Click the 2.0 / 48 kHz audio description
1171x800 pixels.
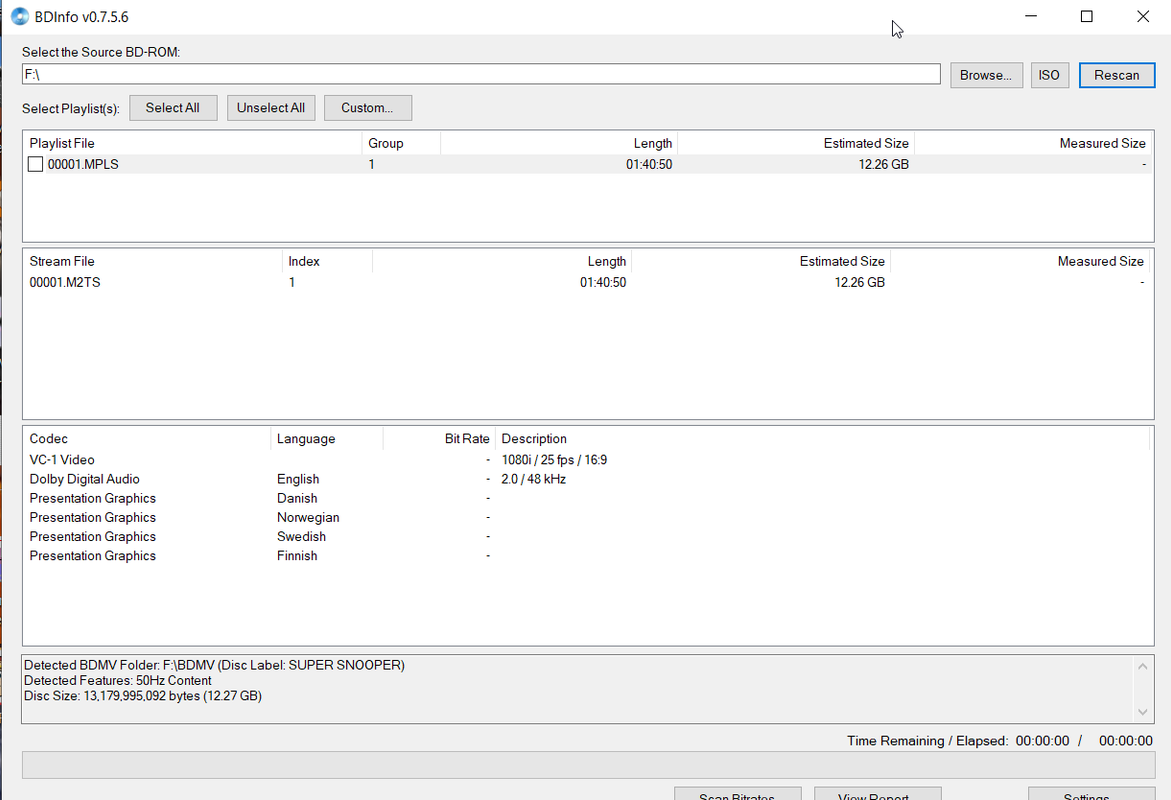click(x=533, y=480)
